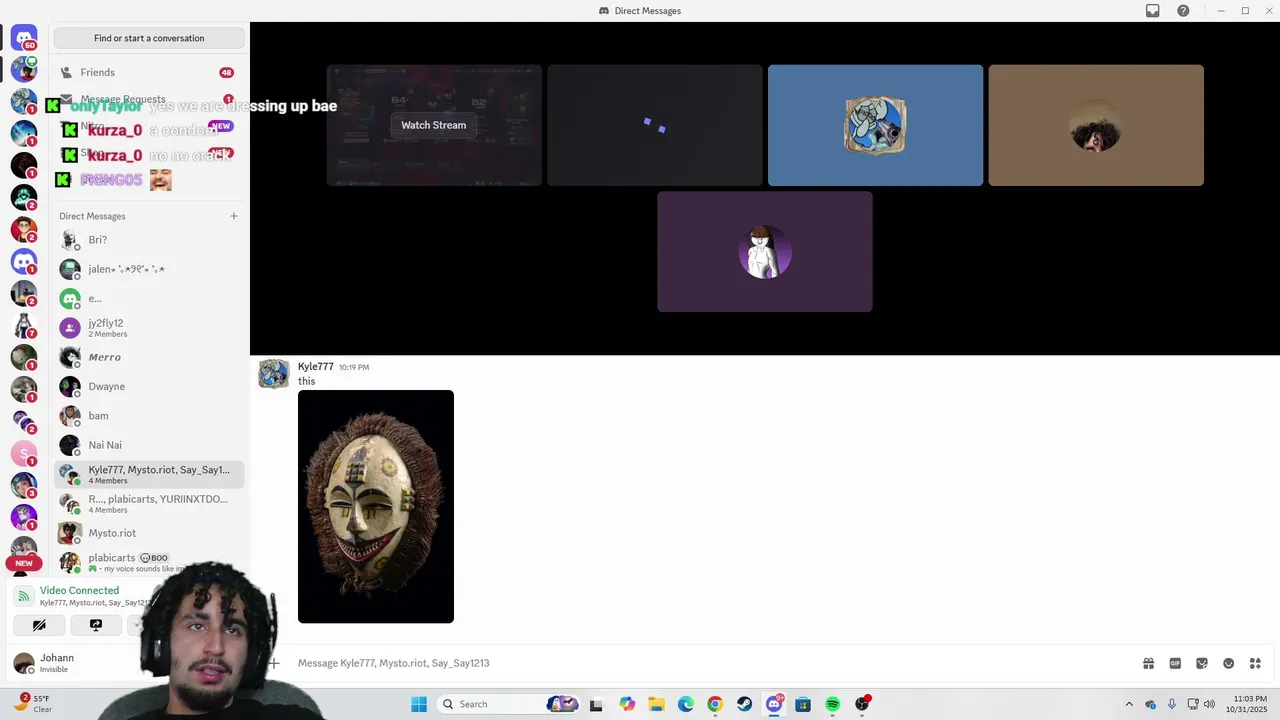This screenshot has height=720, width=1280.
Task: Open the GIF picker icon
Action: [1175, 663]
